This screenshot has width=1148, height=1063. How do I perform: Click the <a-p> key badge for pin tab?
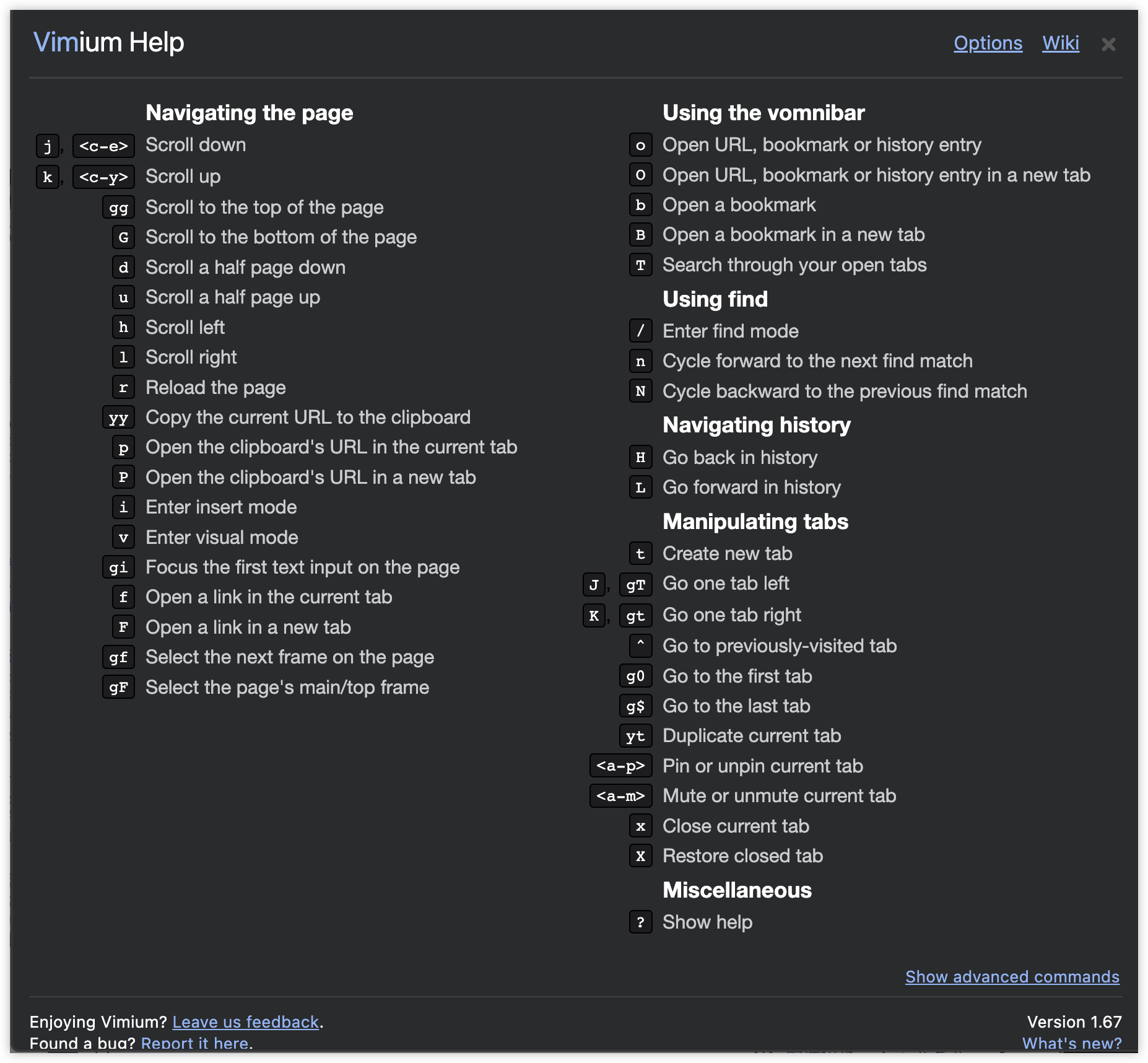click(x=620, y=766)
